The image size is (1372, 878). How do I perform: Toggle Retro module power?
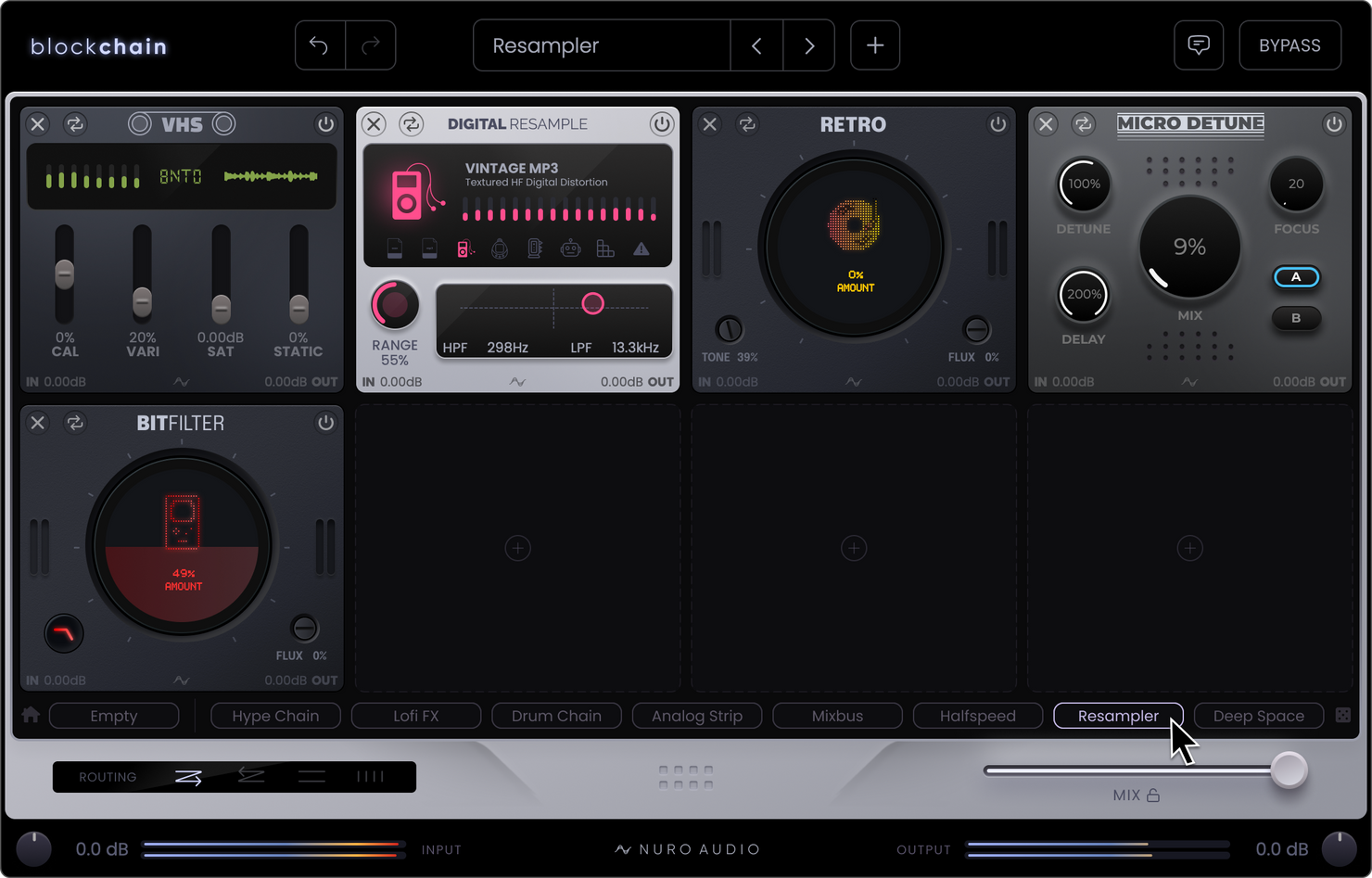[x=997, y=123]
